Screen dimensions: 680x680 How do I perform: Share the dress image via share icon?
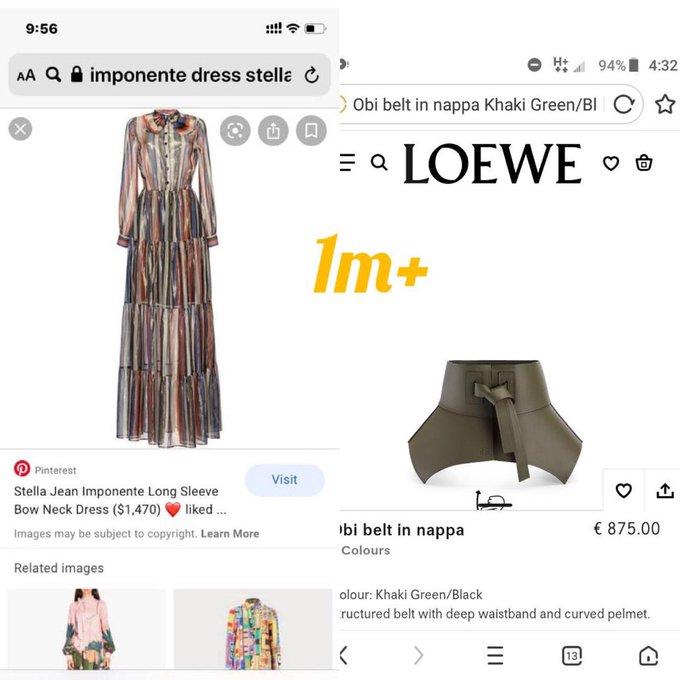click(273, 130)
